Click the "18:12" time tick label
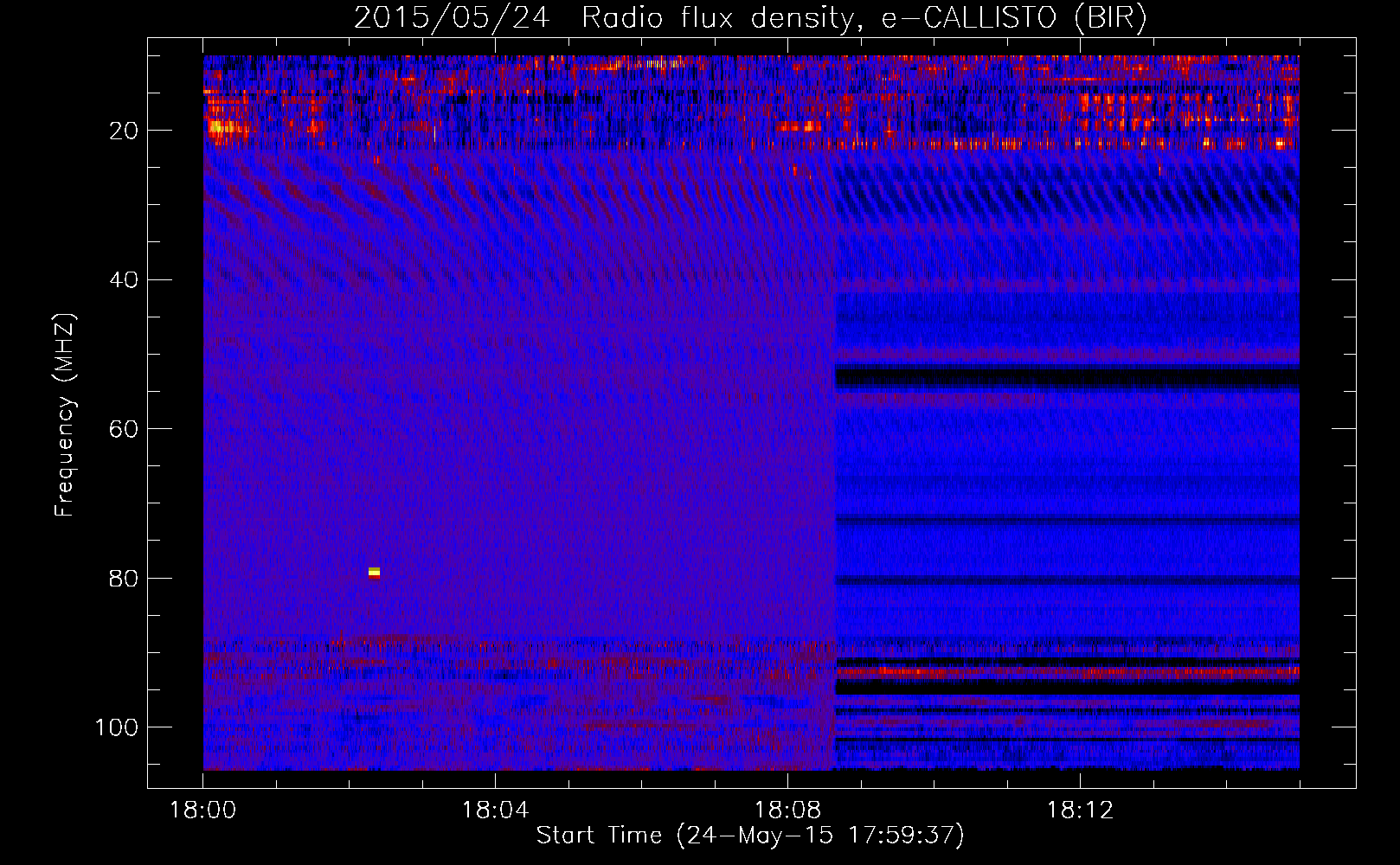The width and height of the screenshot is (1400, 865). coord(1080,811)
